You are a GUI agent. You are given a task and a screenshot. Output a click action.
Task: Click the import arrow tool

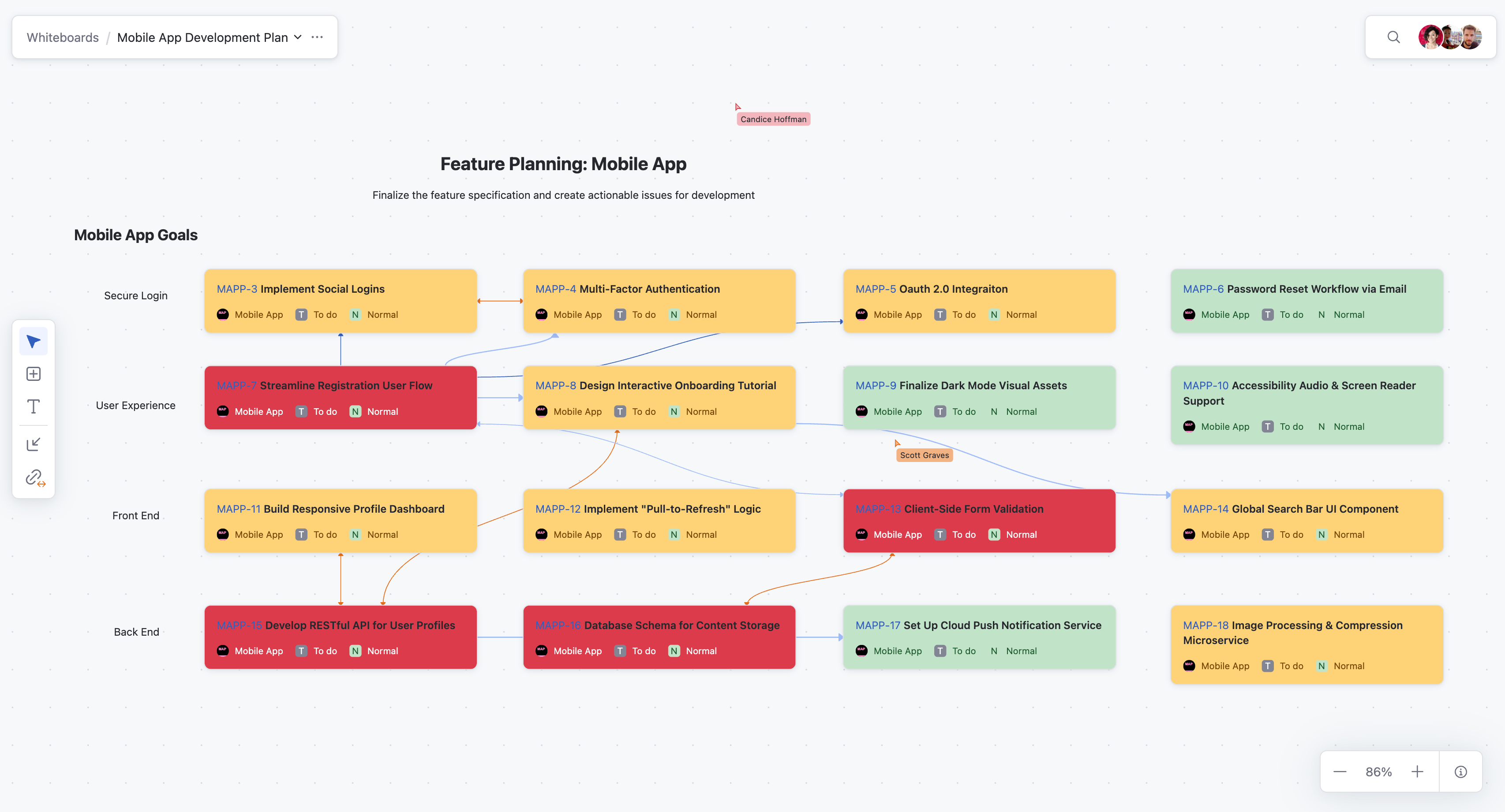(33, 444)
